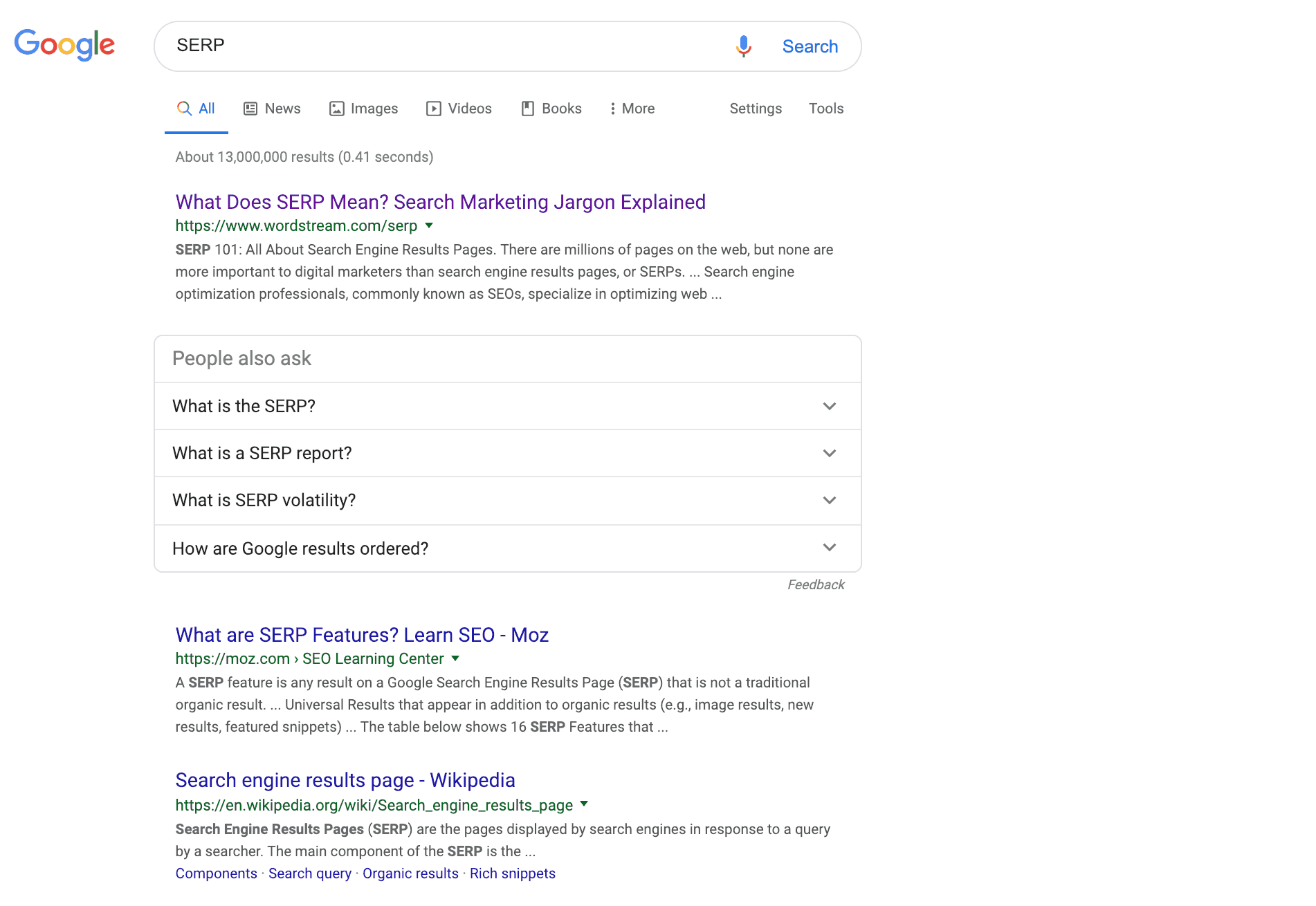Click the 'What is a SERP report?' question text
This screenshot has width=1316, height=906.
tap(262, 453)
